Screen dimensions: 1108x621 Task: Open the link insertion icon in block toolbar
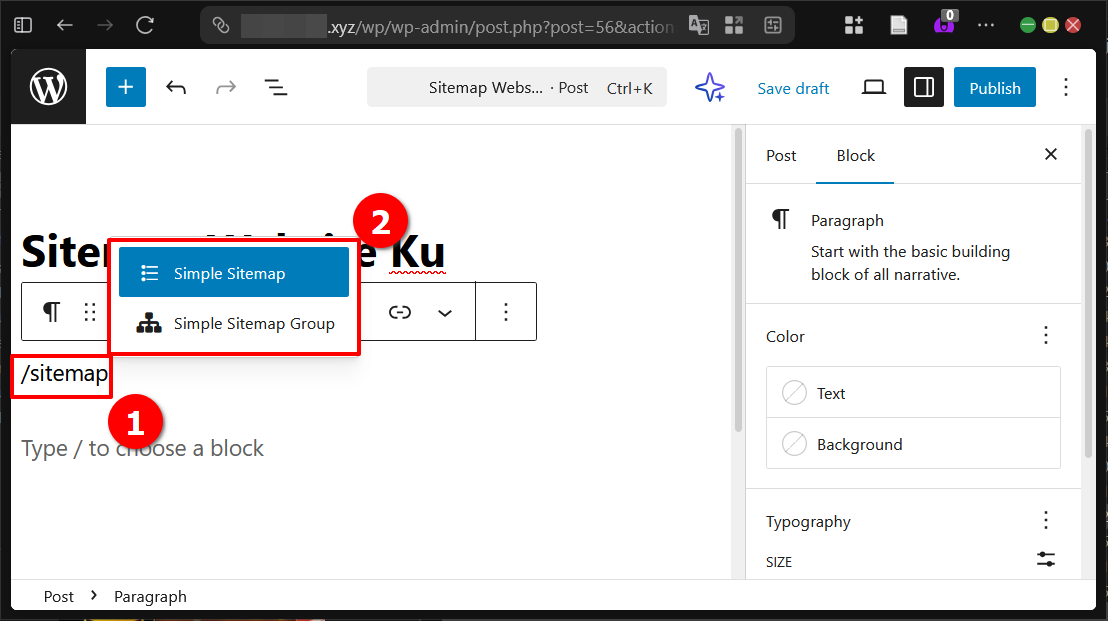[400, 311]
